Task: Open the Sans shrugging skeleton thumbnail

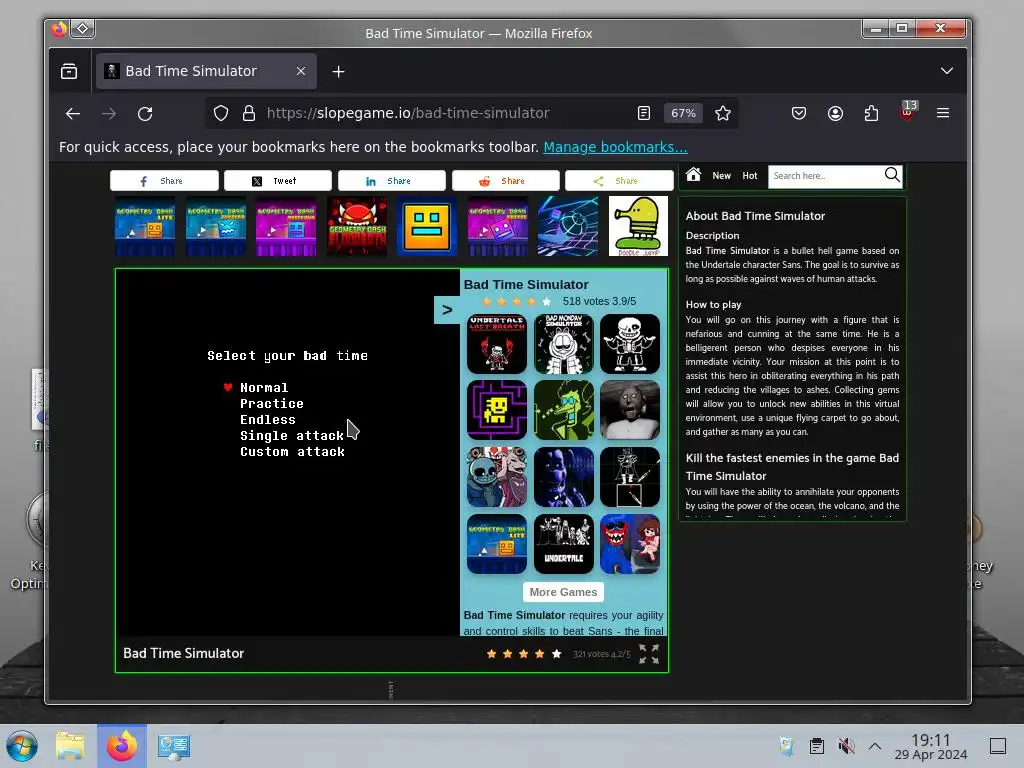Action: pyautogui.click(x=630, y=344)
